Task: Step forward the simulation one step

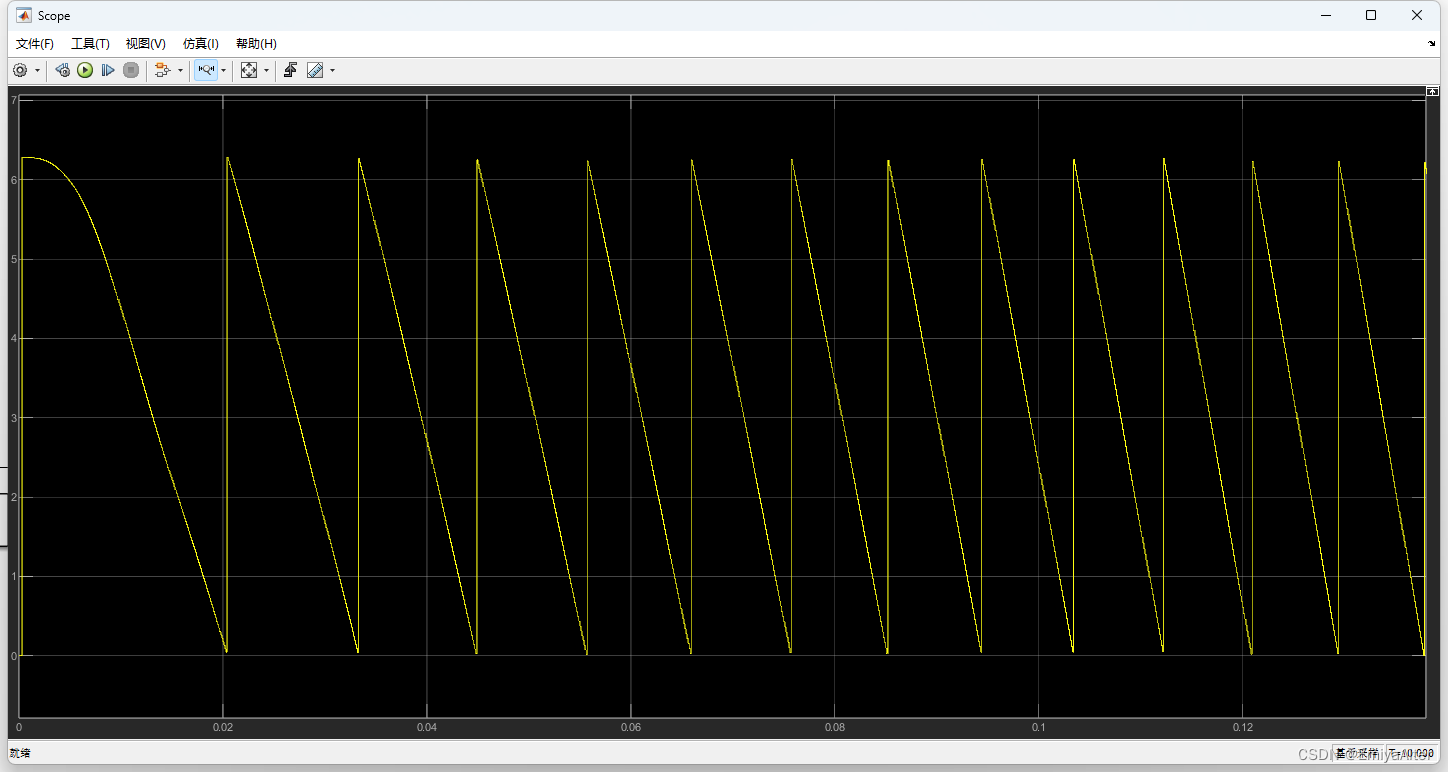Action: [108, 70]
